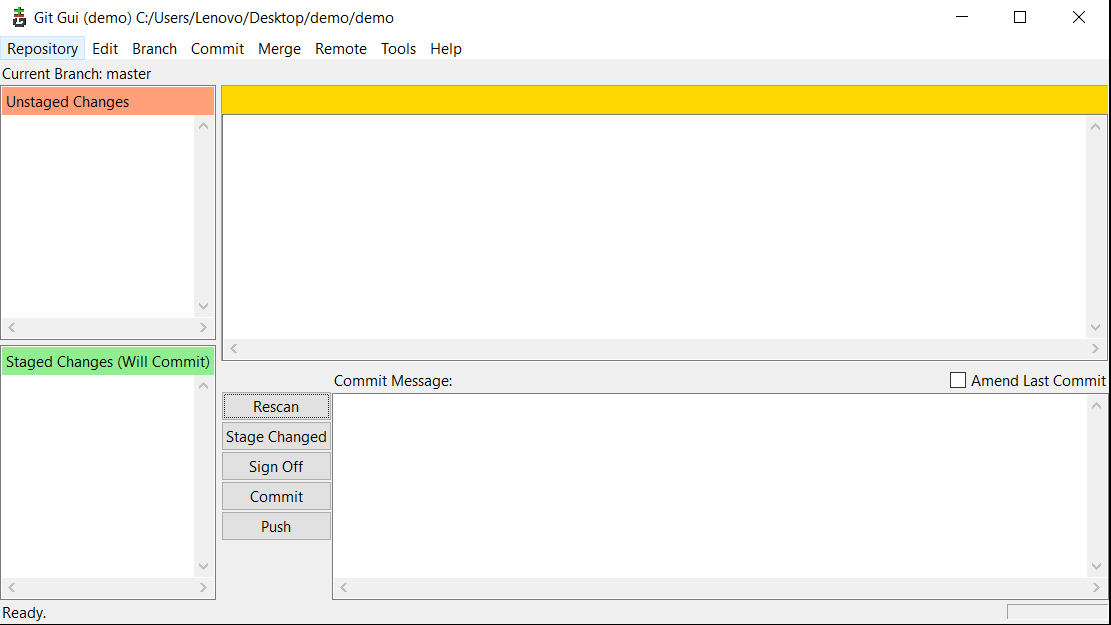Click the right scroll arrow under the commit message
Image resolution: width=1111 pixels, height=625 pixels.
tap(1095, 587)
